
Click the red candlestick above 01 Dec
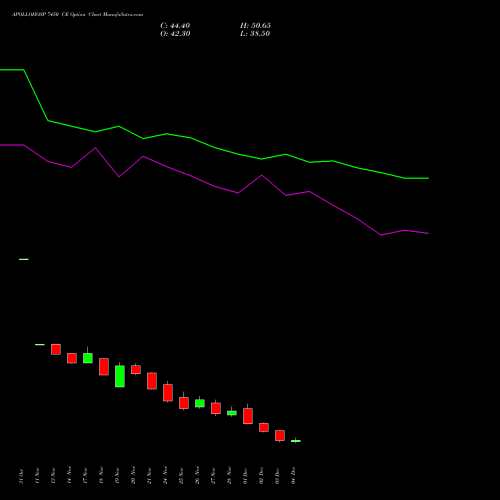pyautogui.click(x=248, y=416)
